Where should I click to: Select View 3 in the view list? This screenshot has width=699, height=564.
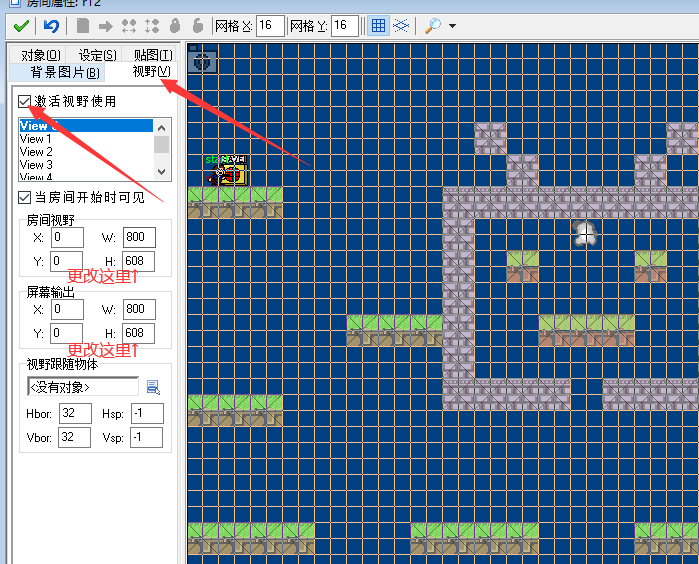[x=86, y=165]
